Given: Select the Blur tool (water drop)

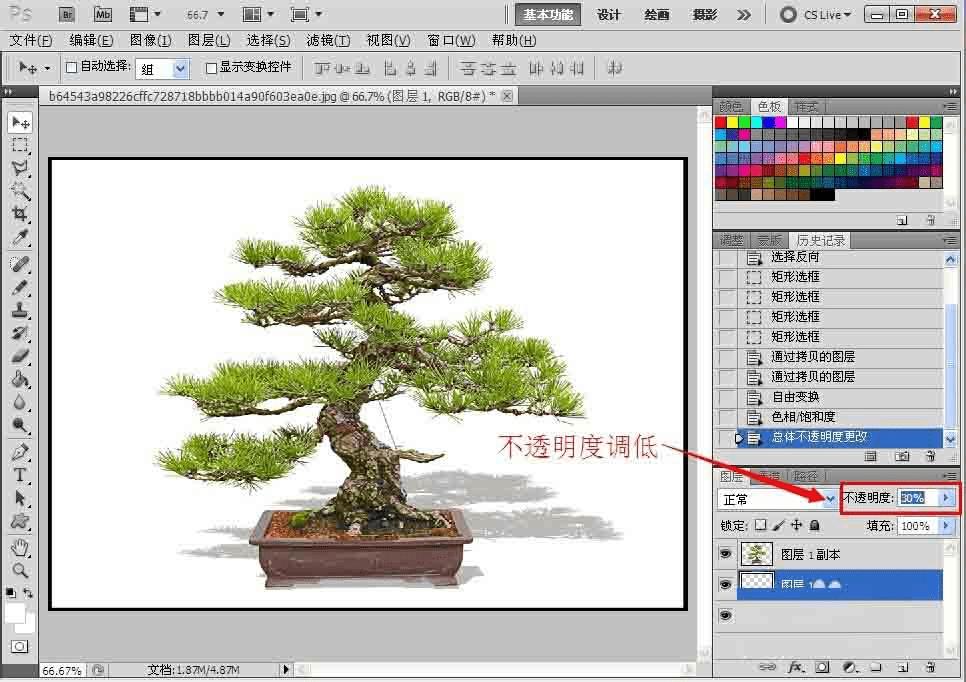Looking at the screenshot, I should (x=20, y=402).
